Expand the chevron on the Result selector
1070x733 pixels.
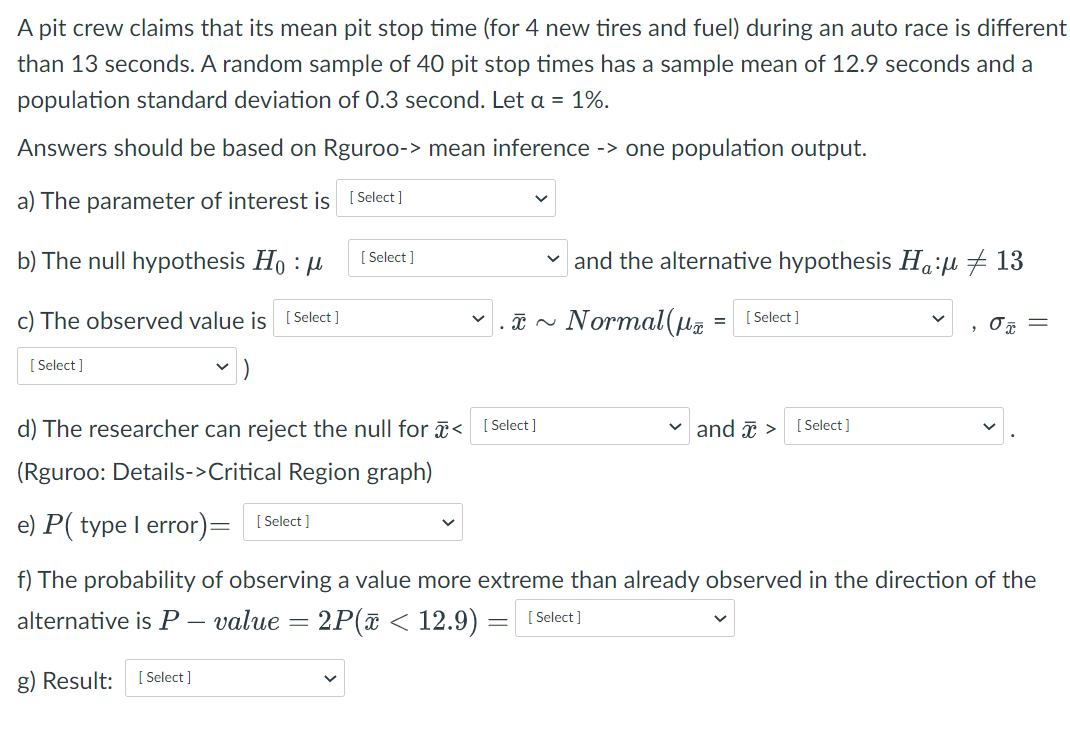[x=331, y=678]
